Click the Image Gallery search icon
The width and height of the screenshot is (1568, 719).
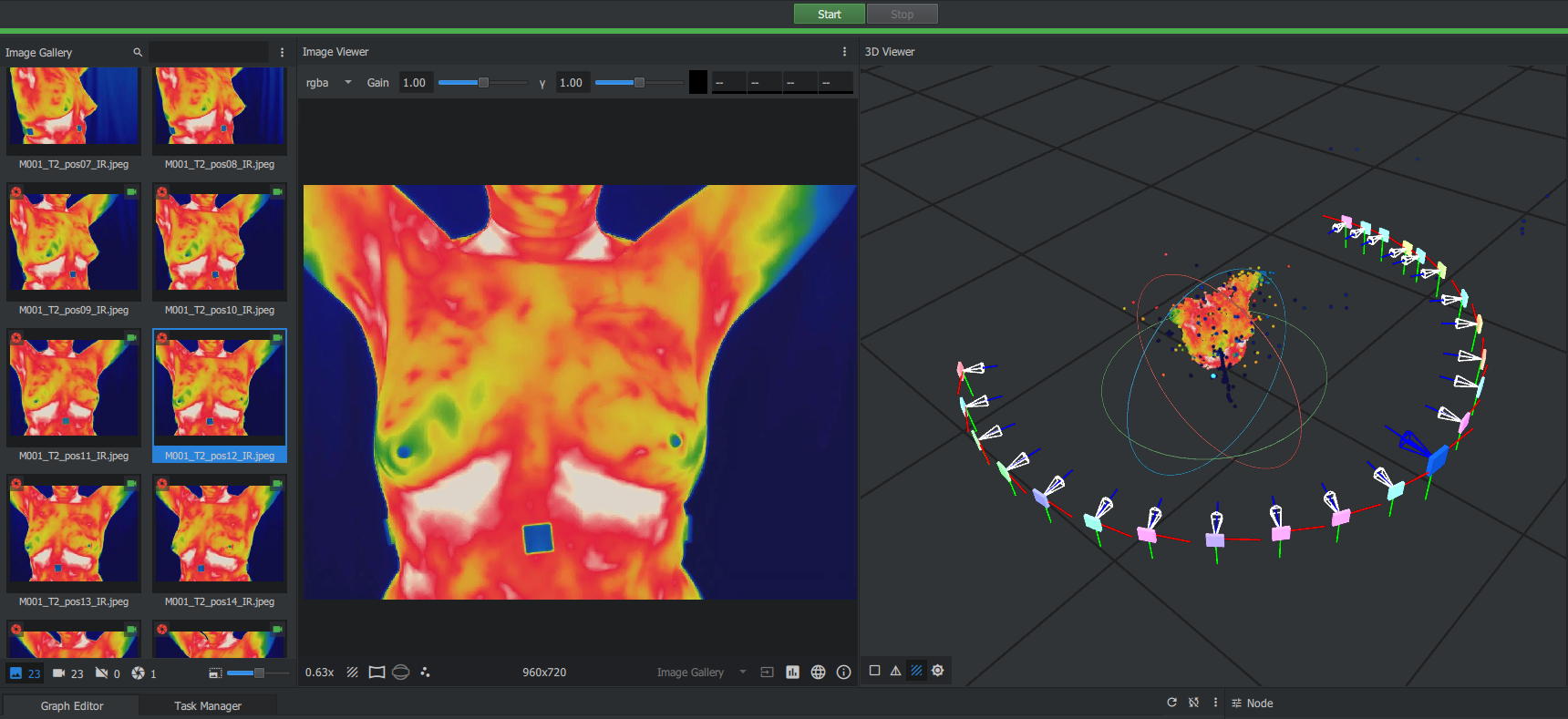click(138, 53)
